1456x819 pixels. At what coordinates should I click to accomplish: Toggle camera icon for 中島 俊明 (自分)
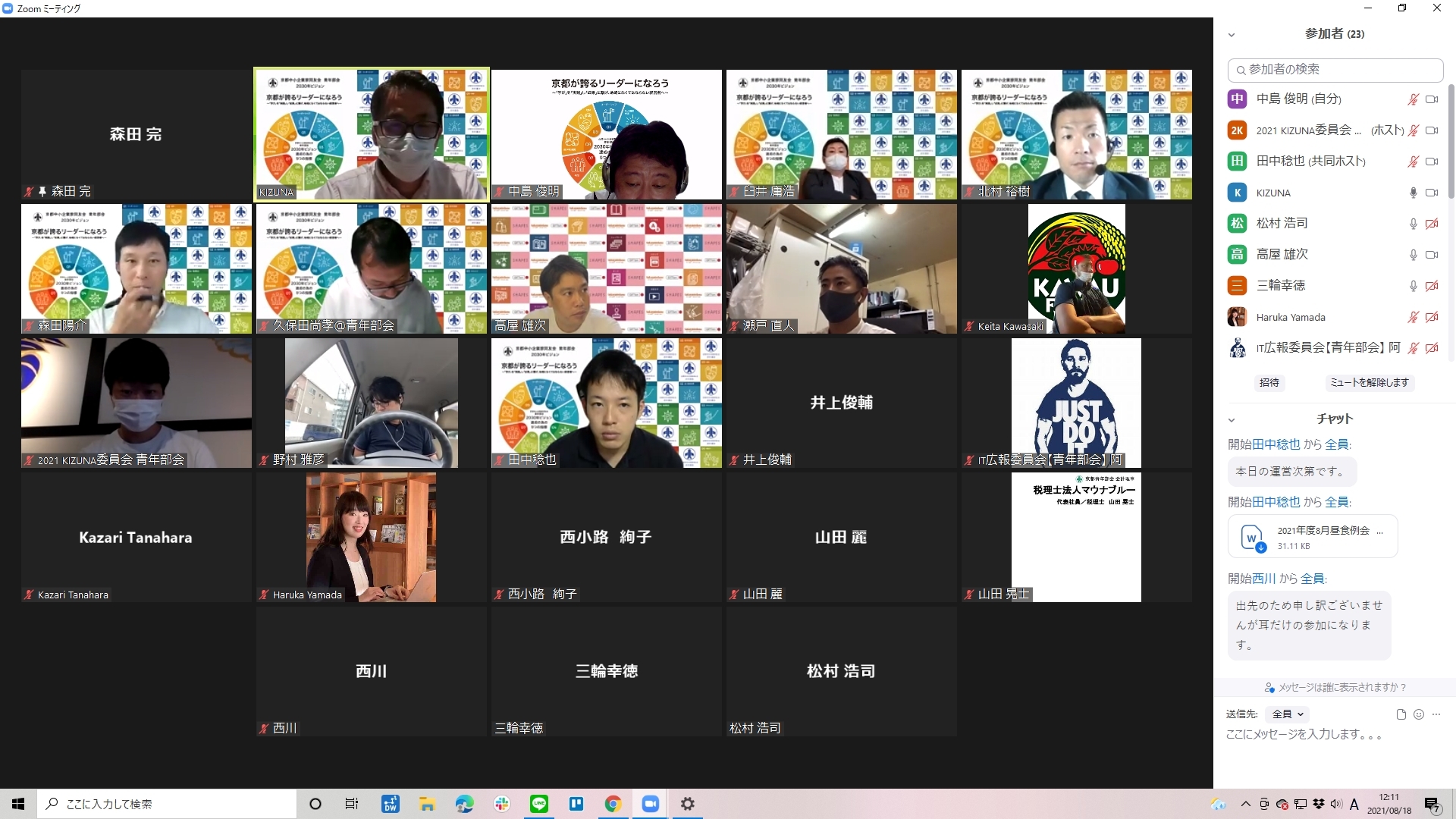[1432, 99]
